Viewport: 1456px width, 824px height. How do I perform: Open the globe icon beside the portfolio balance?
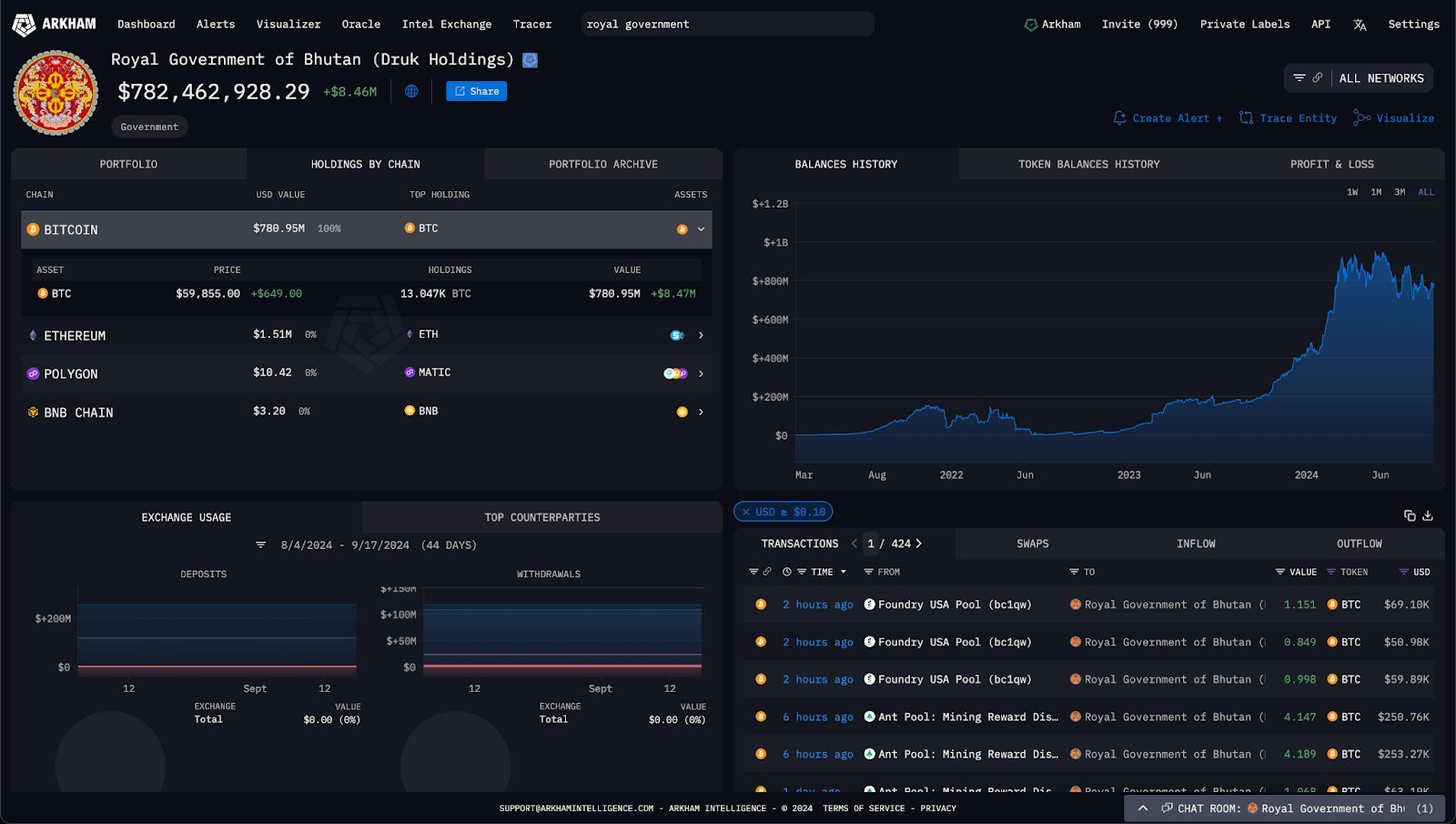410,91
